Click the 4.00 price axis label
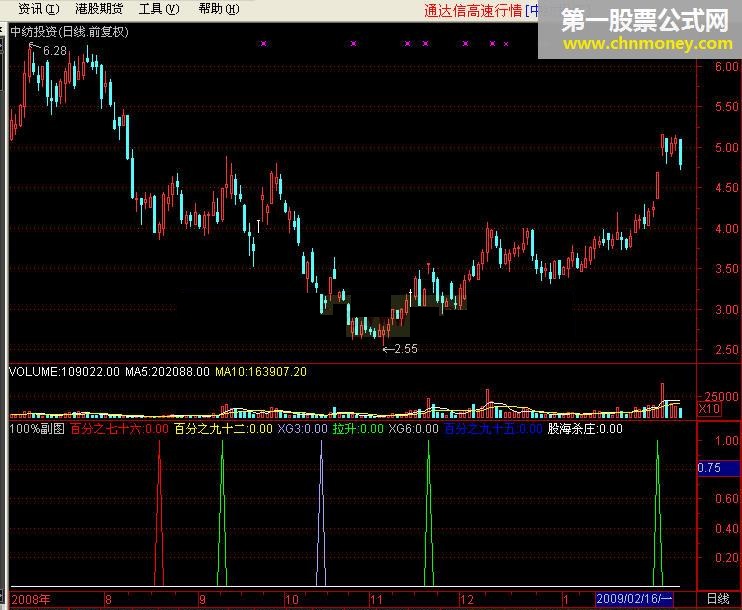 (726, 229)
